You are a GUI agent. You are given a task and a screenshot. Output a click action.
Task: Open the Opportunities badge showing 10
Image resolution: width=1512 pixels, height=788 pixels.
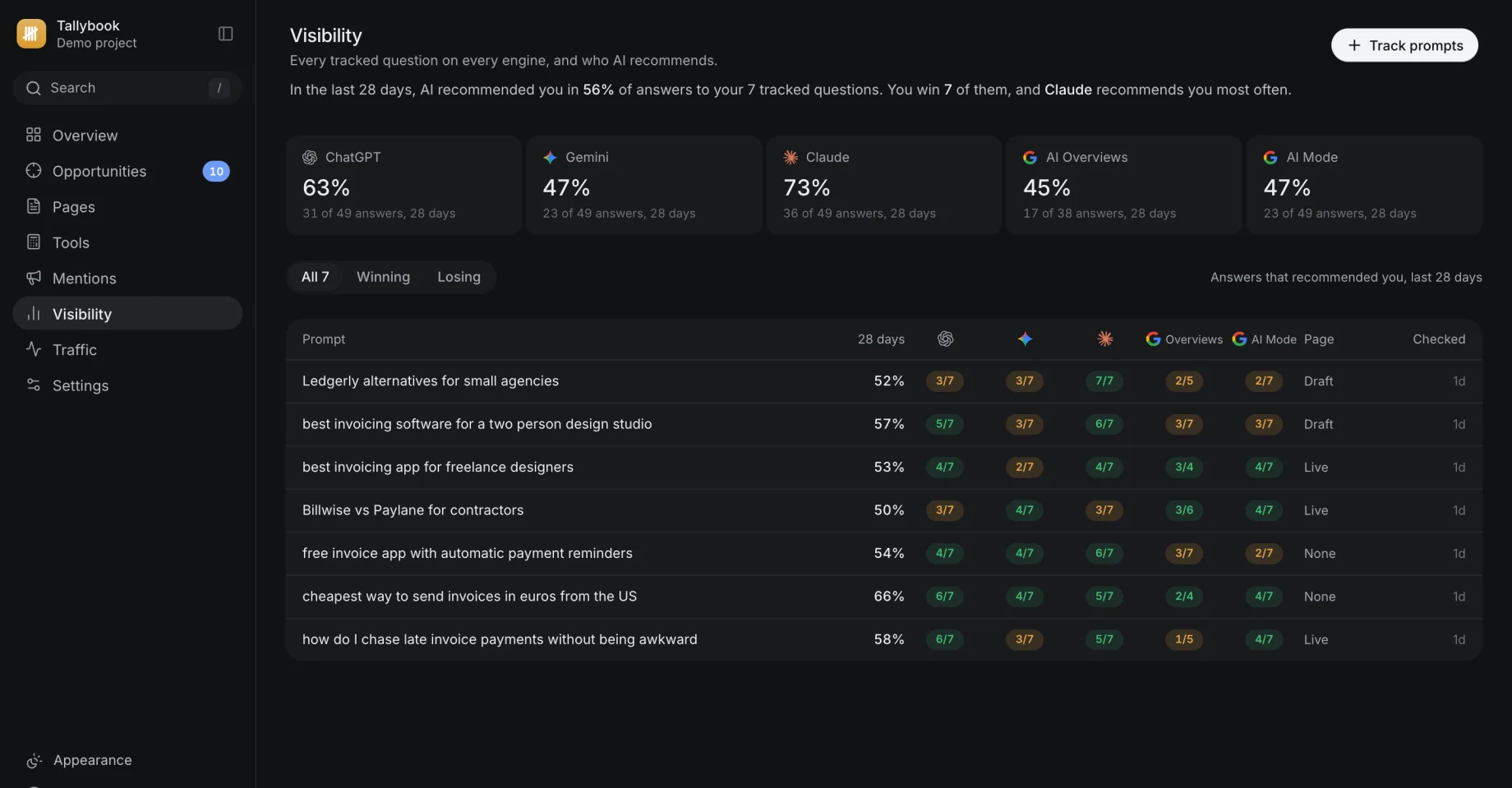tap(216, 171)
